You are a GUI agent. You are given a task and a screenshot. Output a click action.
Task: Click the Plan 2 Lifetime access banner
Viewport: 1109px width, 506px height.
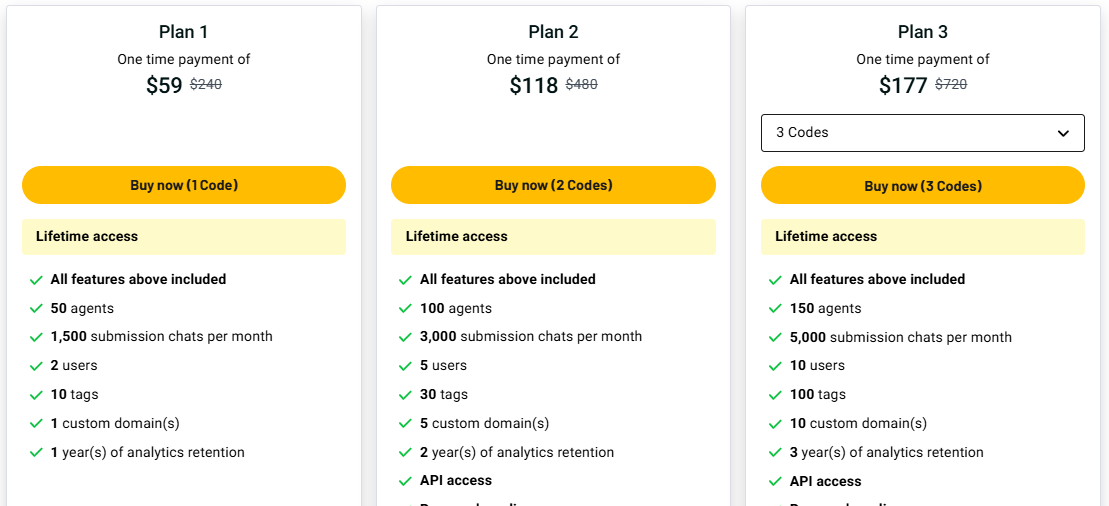[x=553, y=237]
